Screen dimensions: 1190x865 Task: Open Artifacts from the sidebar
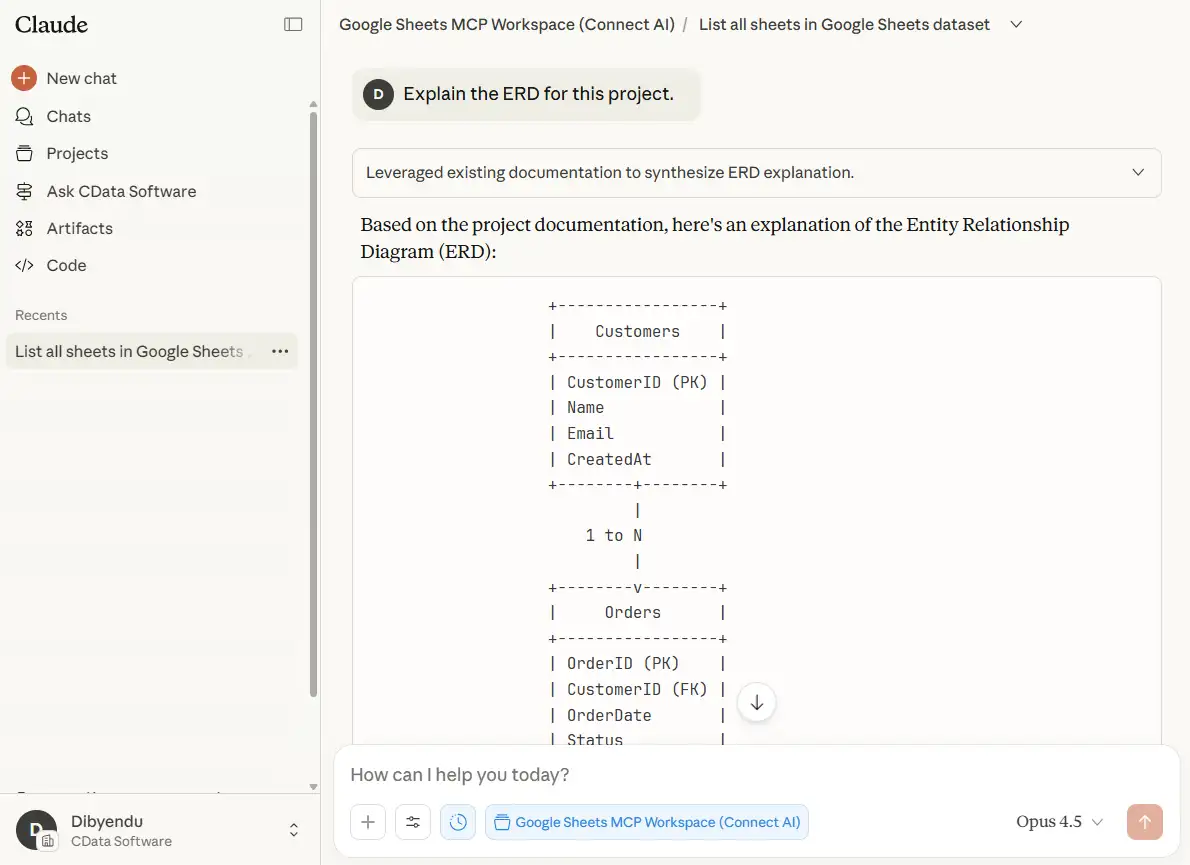tap(79, 228)
